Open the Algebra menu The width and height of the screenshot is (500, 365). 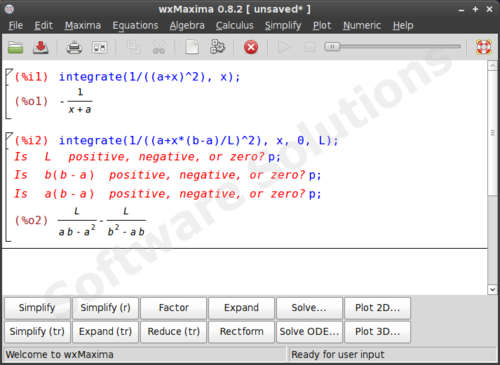(187, 25)
